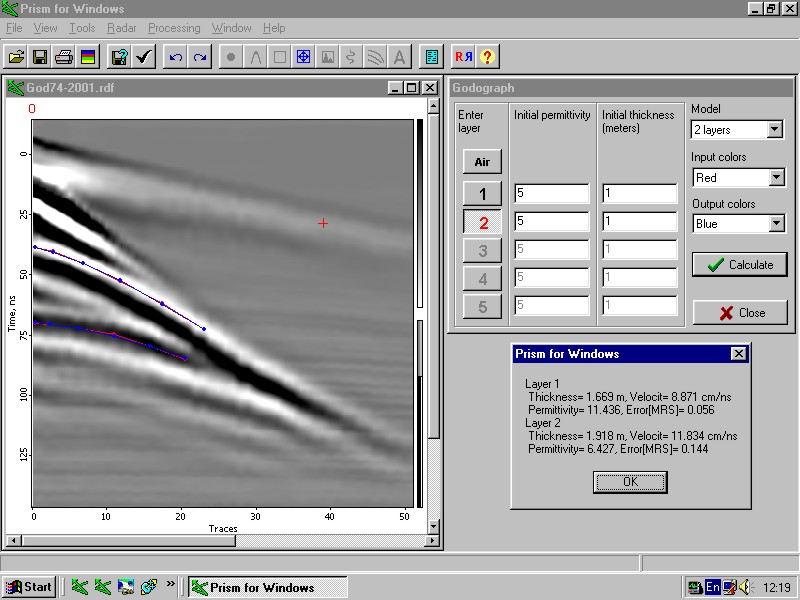
Task: Expand the Input colors Red dropdown
Action: (776, 178)
